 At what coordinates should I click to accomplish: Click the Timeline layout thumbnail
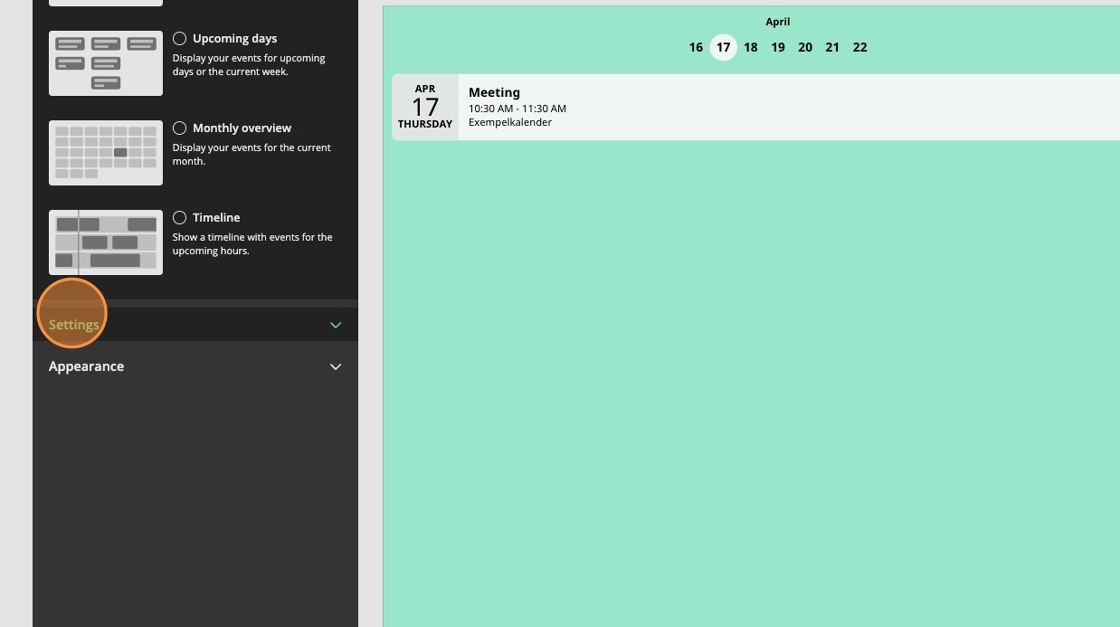106,242
